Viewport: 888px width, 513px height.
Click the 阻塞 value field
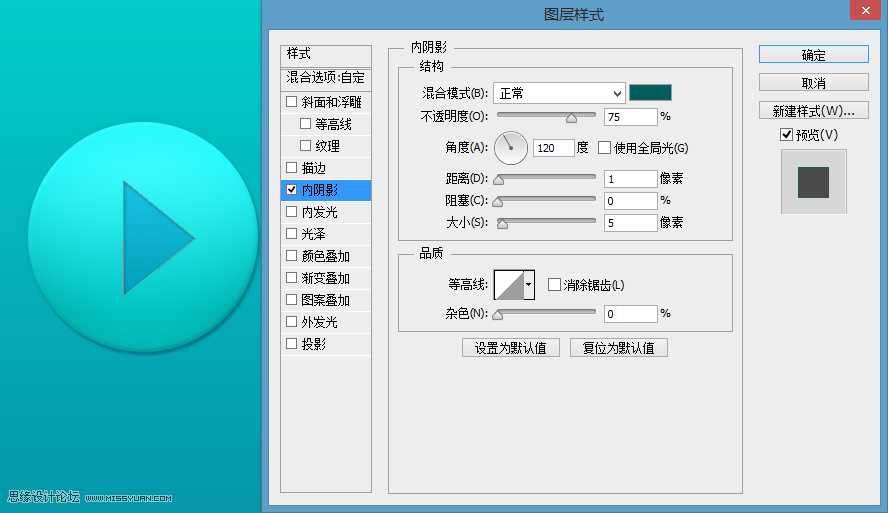click(x=630, y=200)
